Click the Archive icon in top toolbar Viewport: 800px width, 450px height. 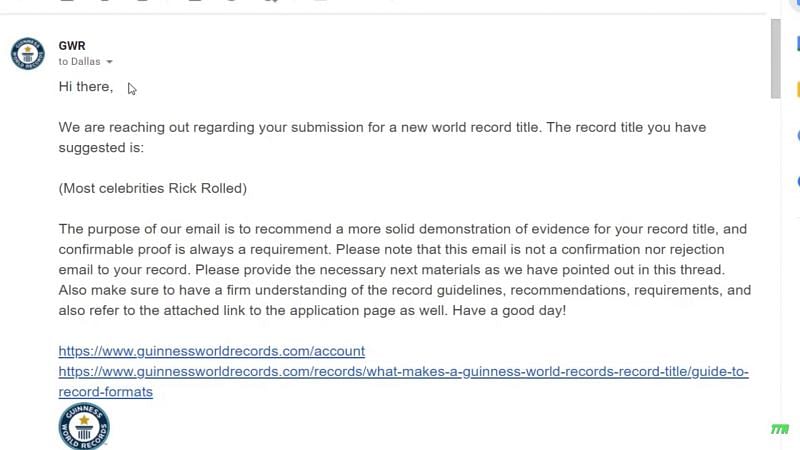(x=67, y=1)
